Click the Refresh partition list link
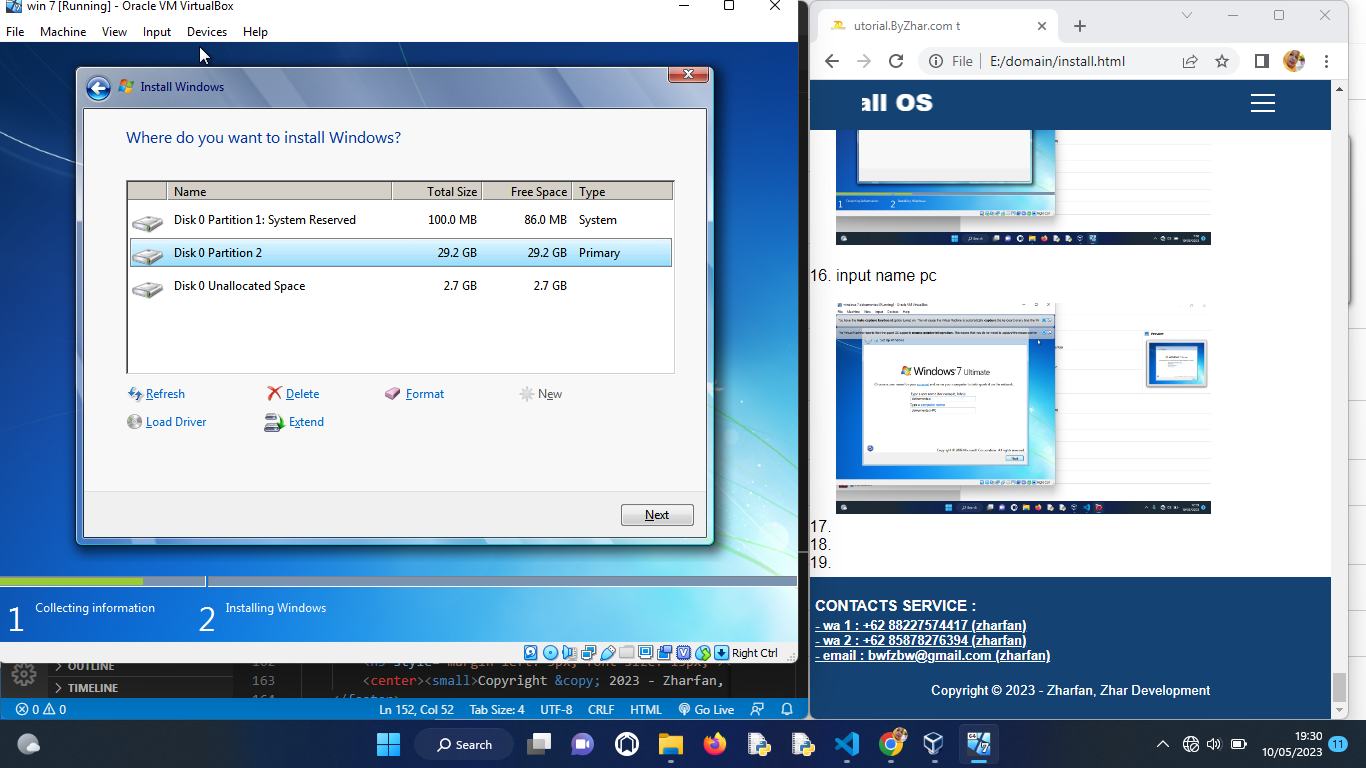Viewport: 1366px width, 768px height. pos(157,394)
